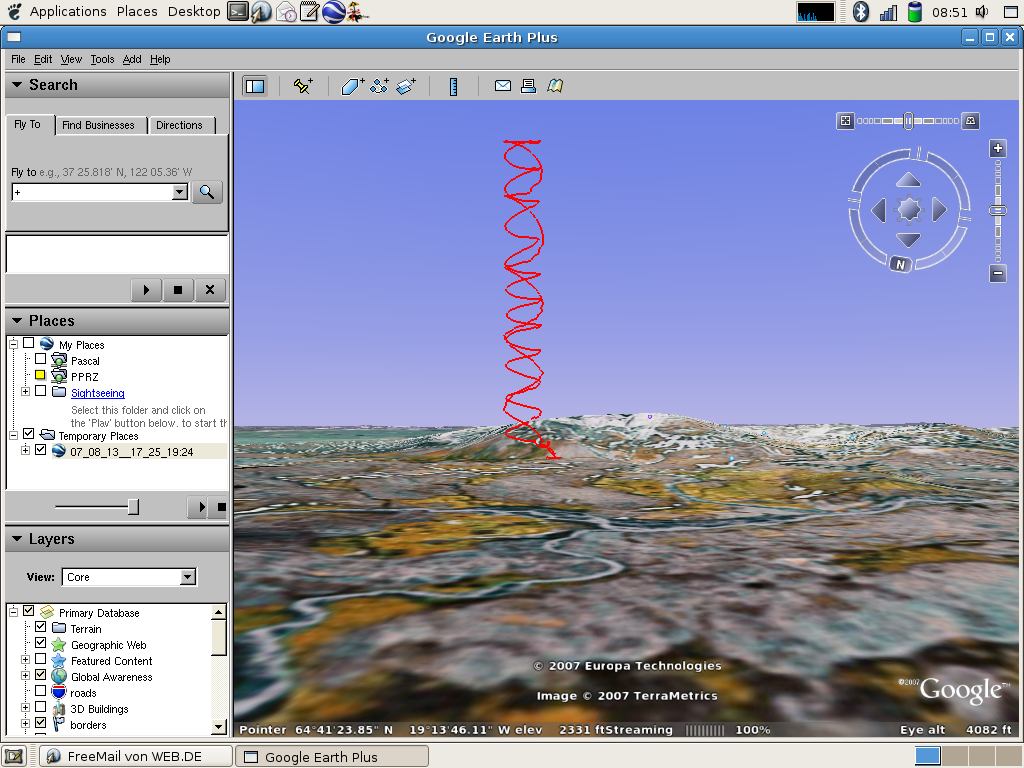This screenshot has width=1024, height=768.
Task: Toggle the Temporary Places checkbox
Action: 28,434
